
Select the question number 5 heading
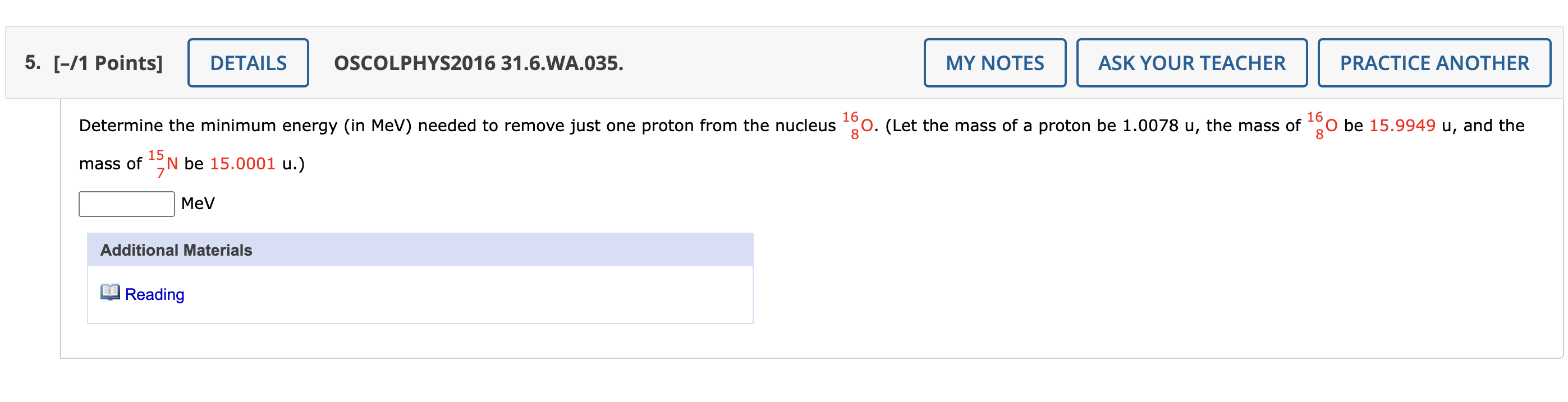coord(31,62)
